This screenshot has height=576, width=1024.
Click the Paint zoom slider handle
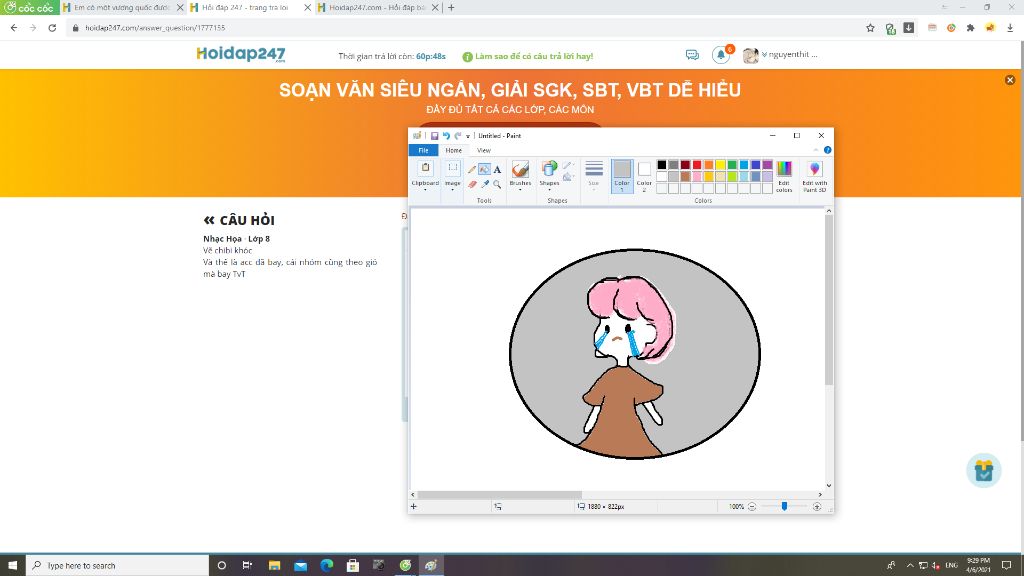784,506
